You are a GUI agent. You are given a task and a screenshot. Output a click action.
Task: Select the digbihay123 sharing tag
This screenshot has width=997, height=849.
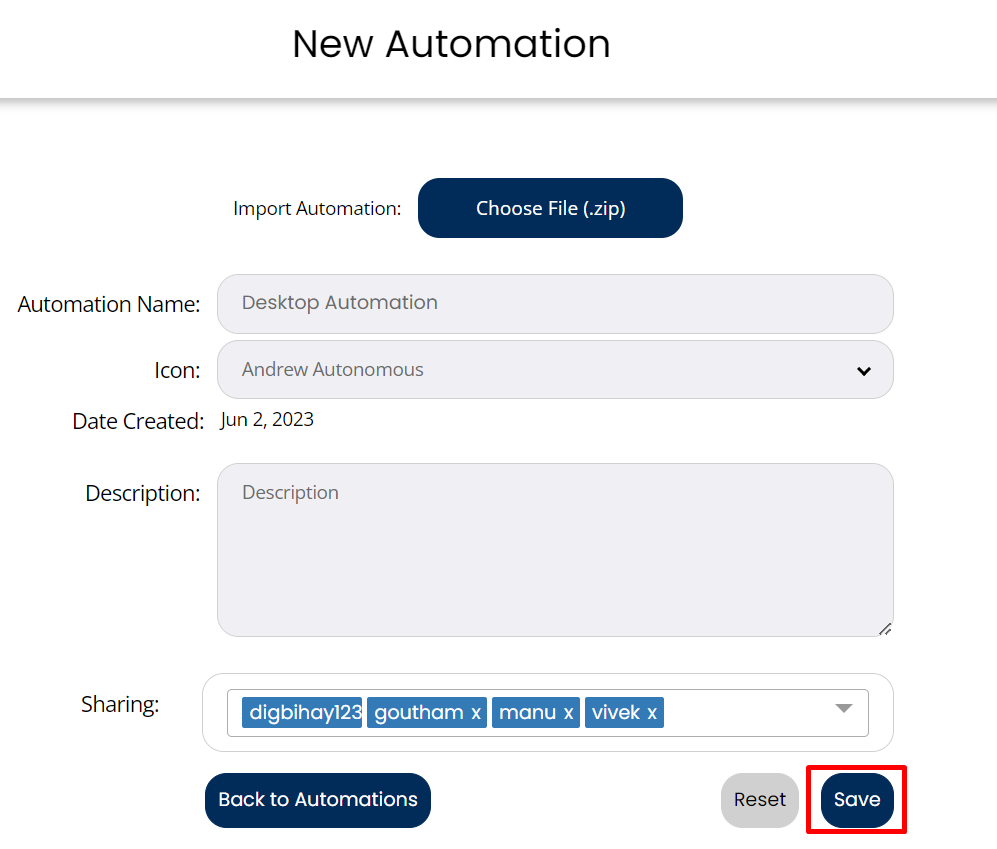(304, 713)
